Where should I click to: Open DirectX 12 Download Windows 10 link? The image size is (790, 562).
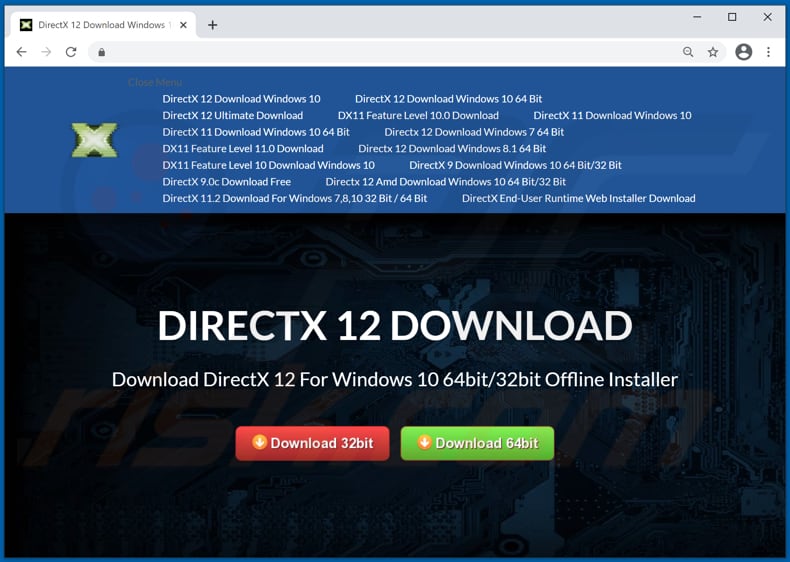pos(241,99)
